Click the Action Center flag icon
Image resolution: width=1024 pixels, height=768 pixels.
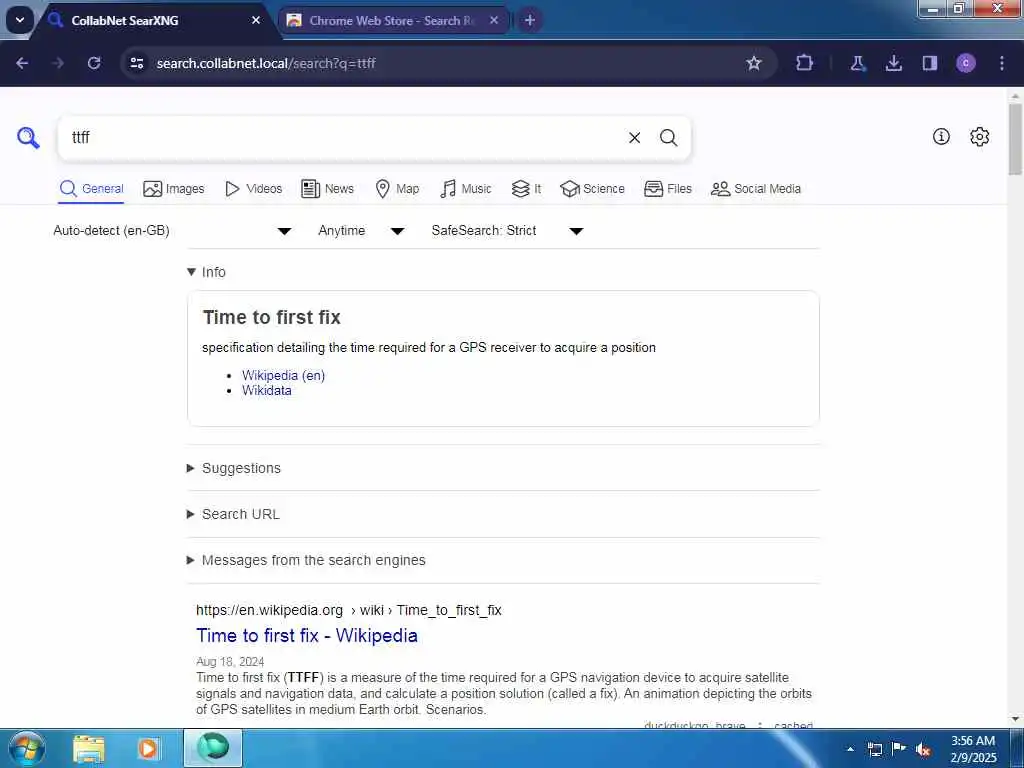(x=899, y=748)
